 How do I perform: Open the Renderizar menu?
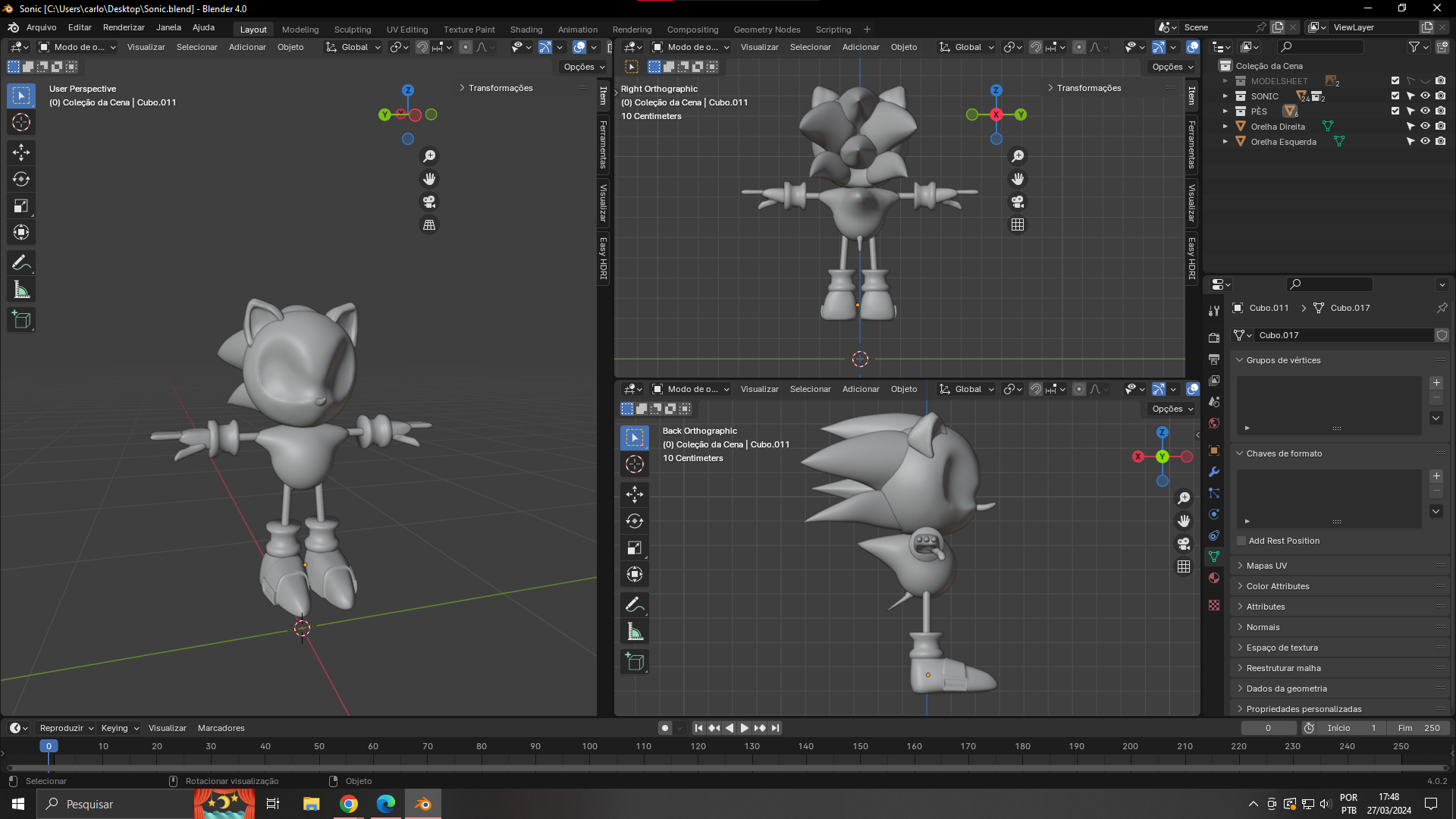[x=124, y=27]
